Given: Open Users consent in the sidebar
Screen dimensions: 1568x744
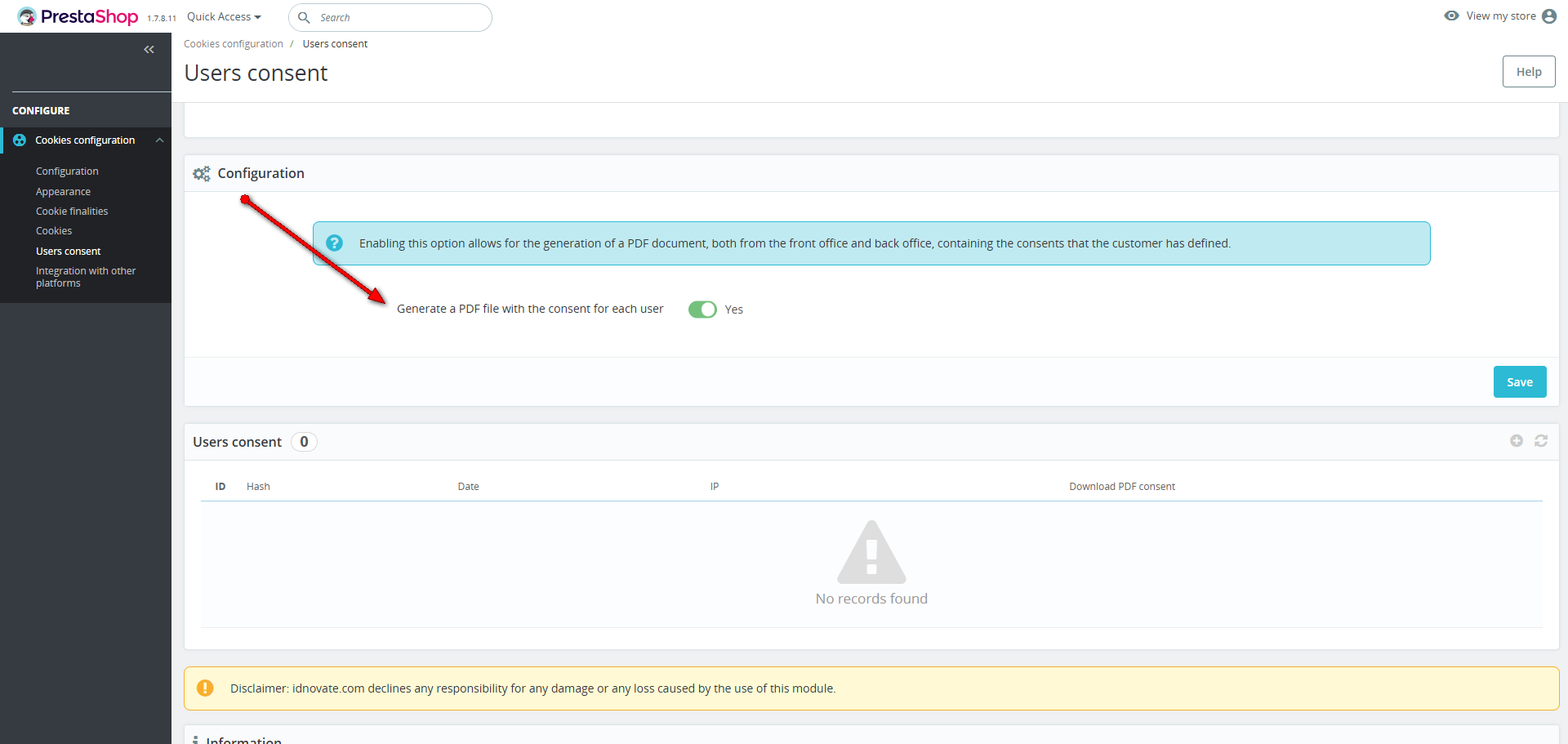Looking at the screenshot, I should (69, 252).
